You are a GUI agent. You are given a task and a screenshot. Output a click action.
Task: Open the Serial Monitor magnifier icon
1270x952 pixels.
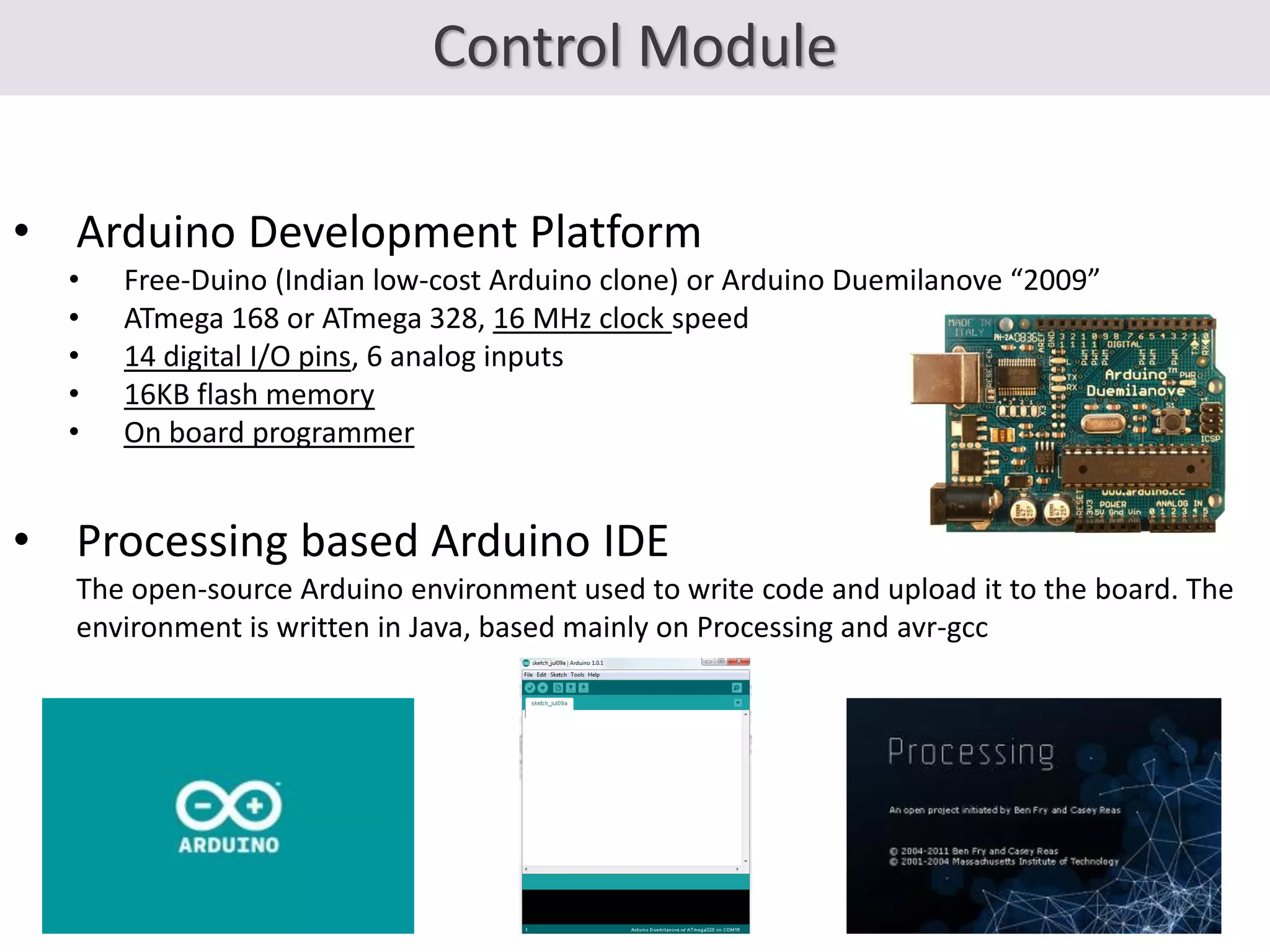(x=737, y=687)
